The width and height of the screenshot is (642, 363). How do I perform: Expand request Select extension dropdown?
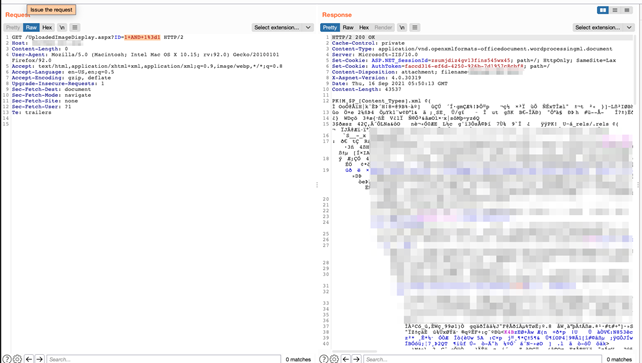click(283, 27)
